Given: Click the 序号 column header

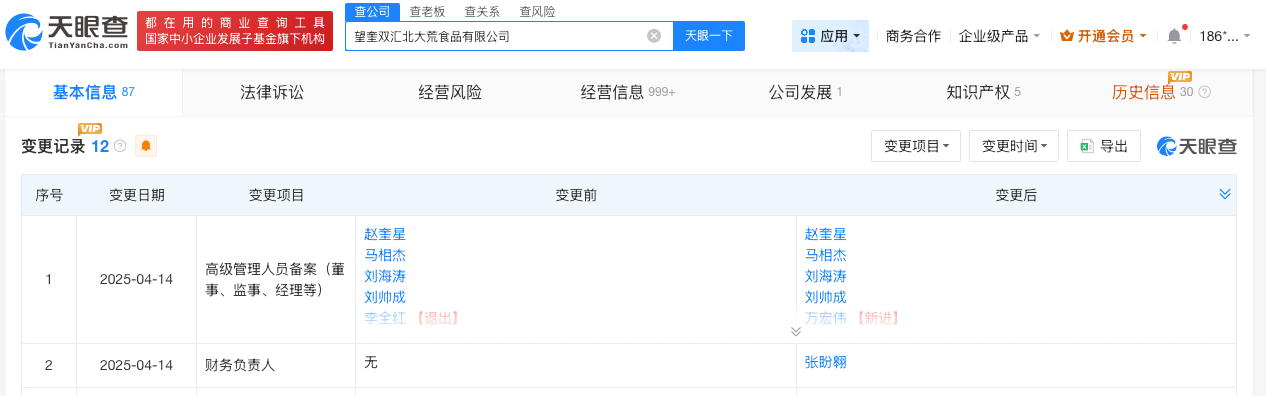Looking at the screenshot, I should (x=49, y=195).
